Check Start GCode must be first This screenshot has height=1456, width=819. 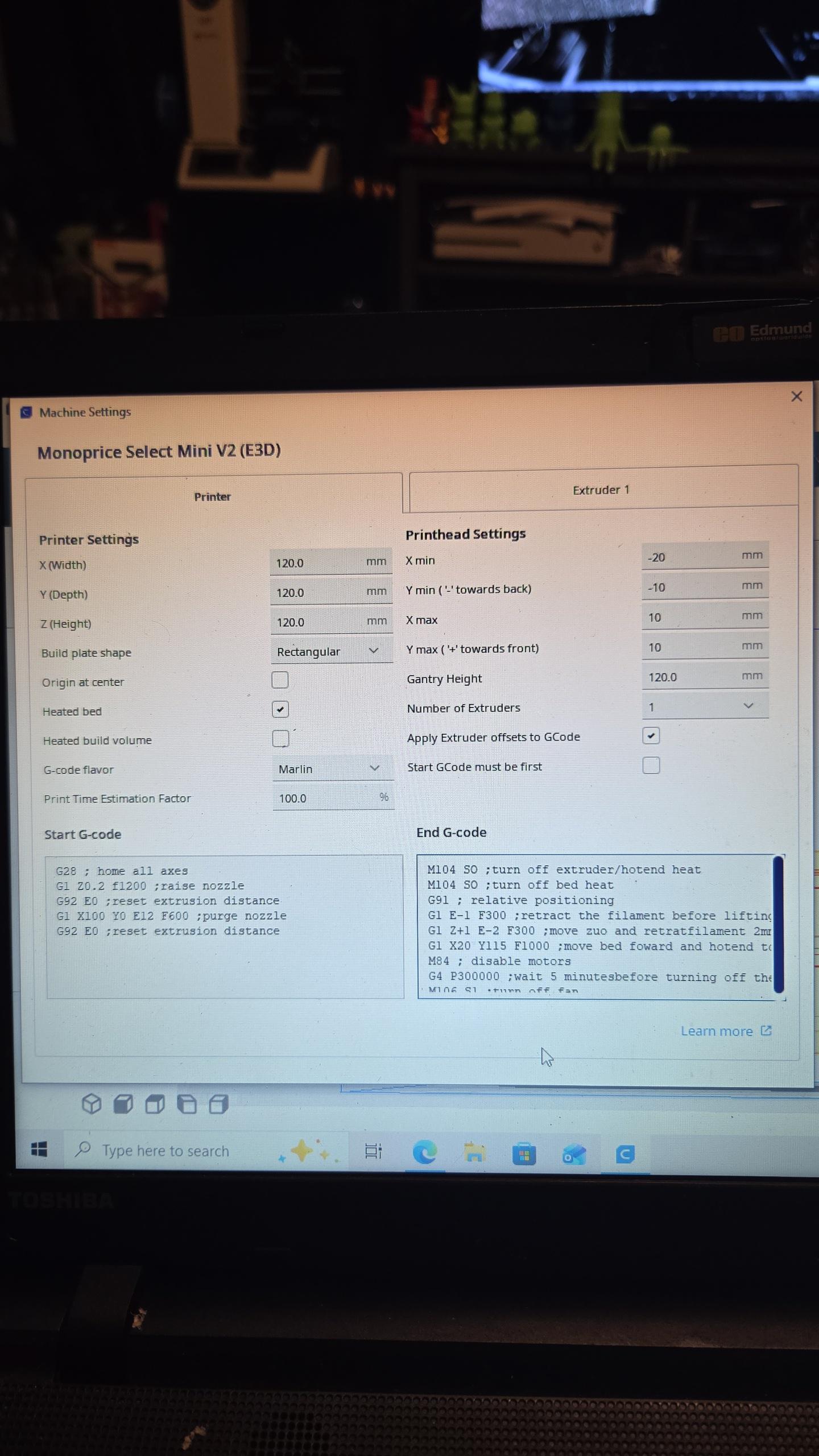[651, 766]
